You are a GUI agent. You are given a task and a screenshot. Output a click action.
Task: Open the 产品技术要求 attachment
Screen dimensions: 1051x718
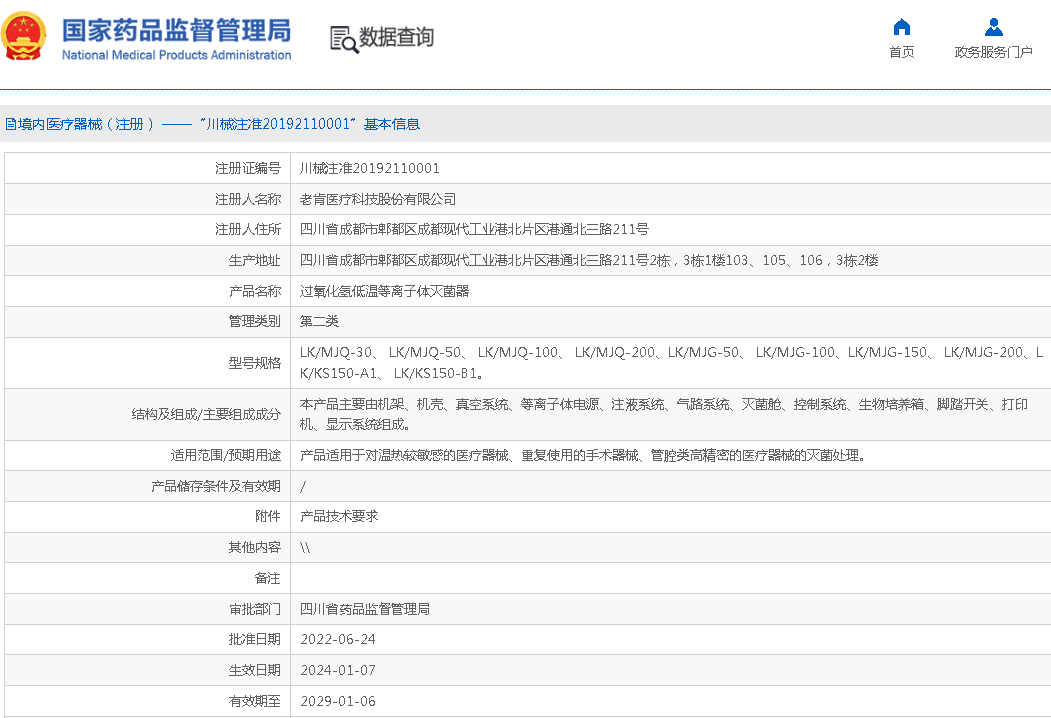pyautogui.click(x=339, y=517)
